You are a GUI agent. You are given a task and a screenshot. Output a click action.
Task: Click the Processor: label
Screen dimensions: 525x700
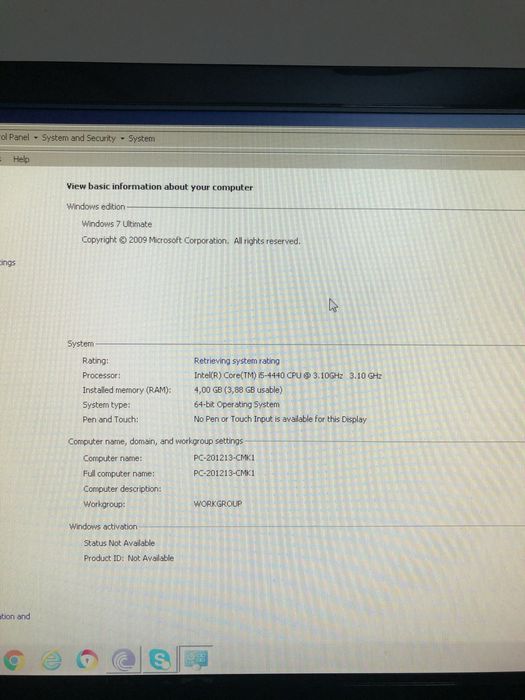click(101, 375)
